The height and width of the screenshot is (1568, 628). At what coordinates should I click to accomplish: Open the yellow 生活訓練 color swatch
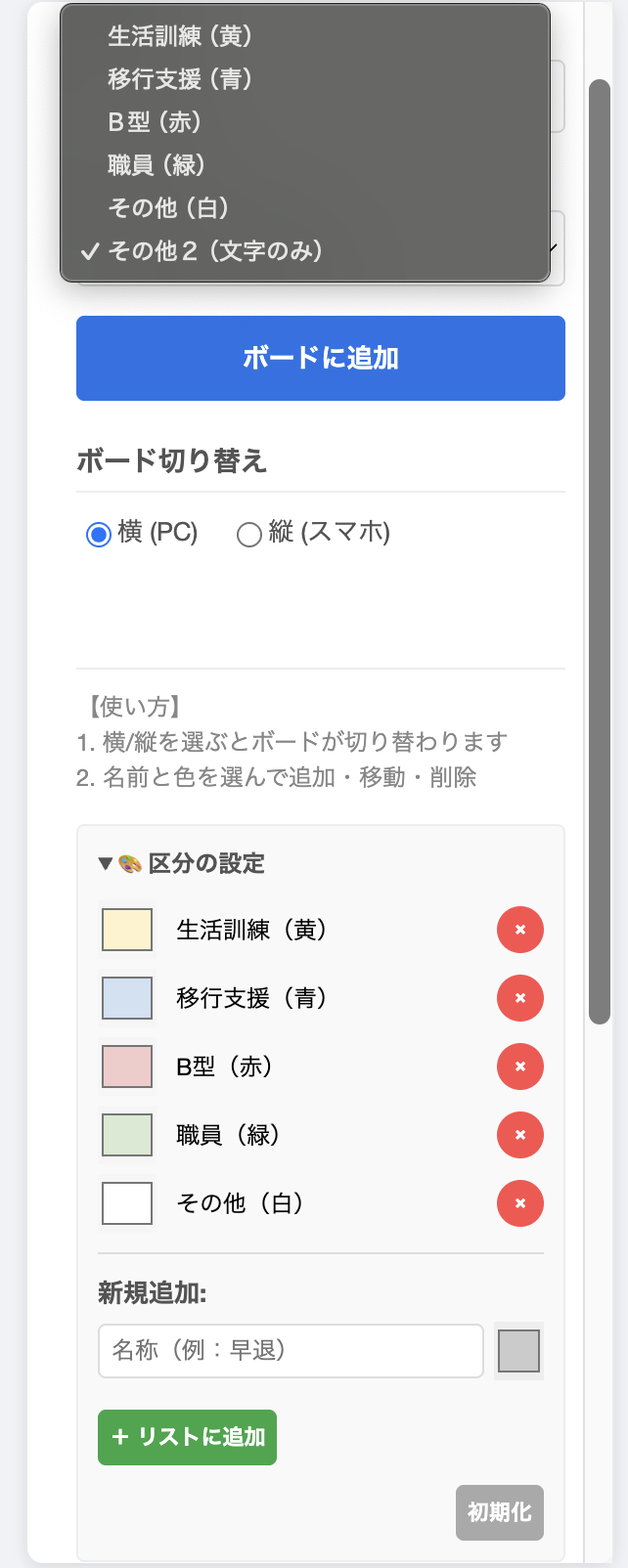tap(127, 930)
